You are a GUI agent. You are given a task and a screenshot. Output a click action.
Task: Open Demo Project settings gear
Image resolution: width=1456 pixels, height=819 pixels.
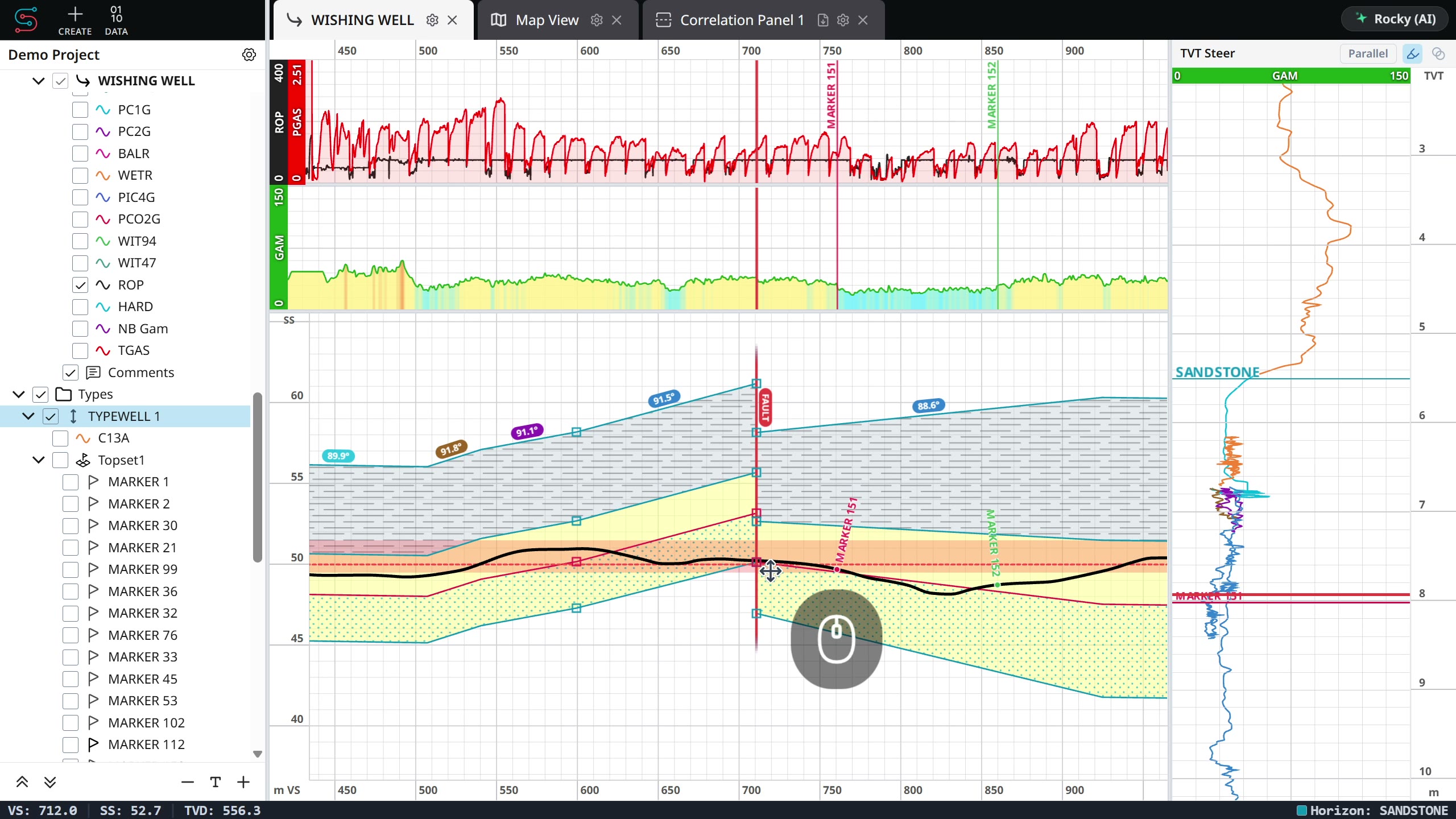[249, 55]
